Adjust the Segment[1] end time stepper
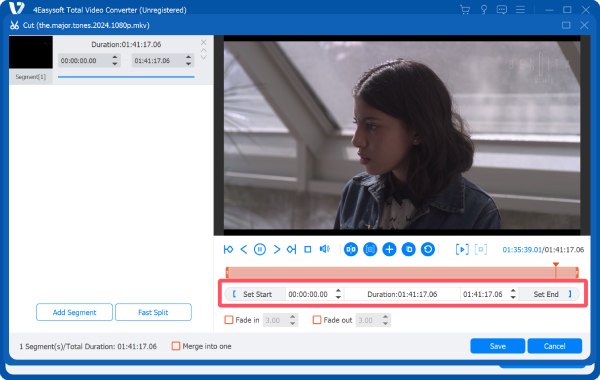Screen dimensions: 600x380 (188, 60)
